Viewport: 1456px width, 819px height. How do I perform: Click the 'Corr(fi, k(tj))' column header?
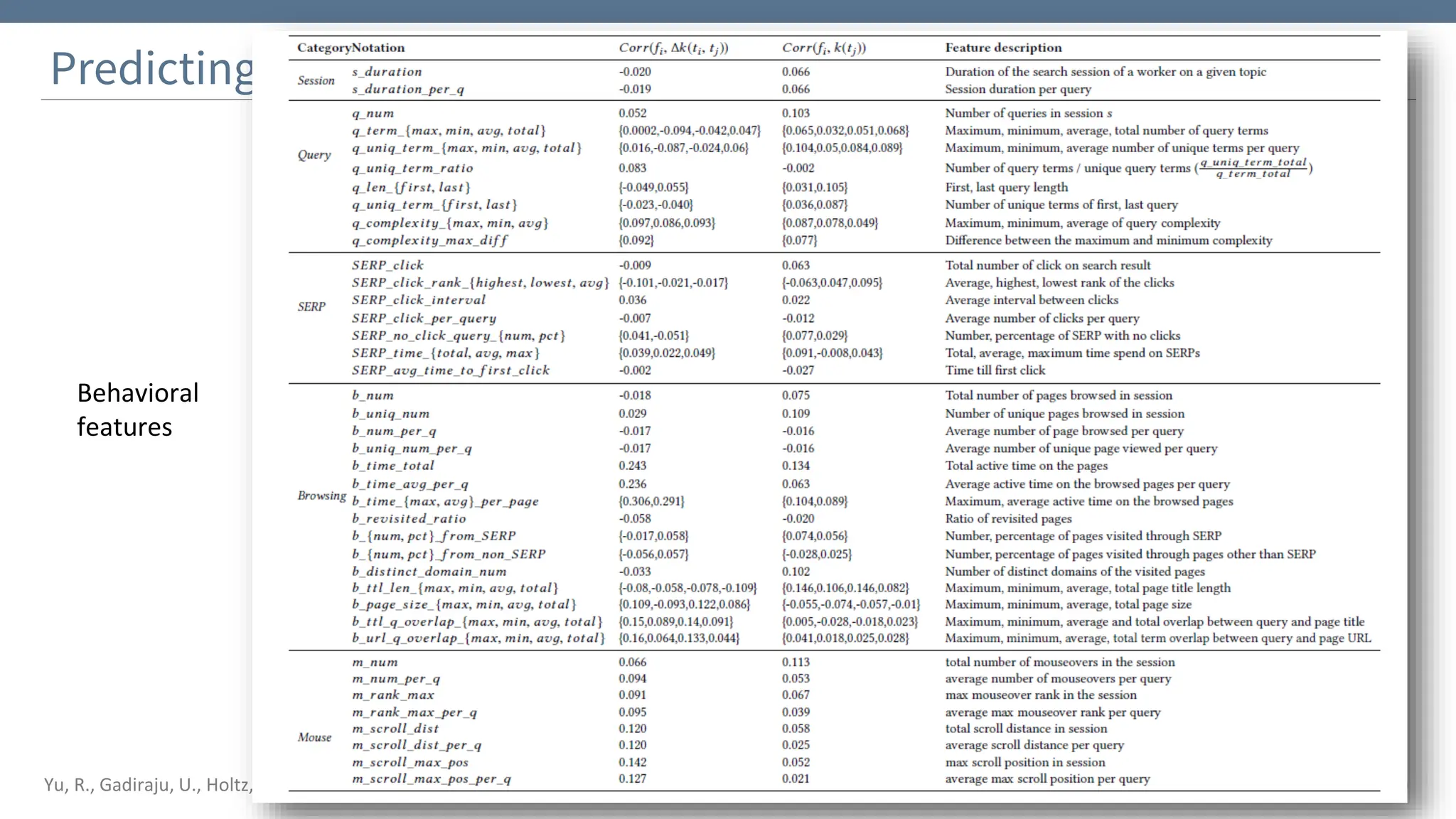823,48
